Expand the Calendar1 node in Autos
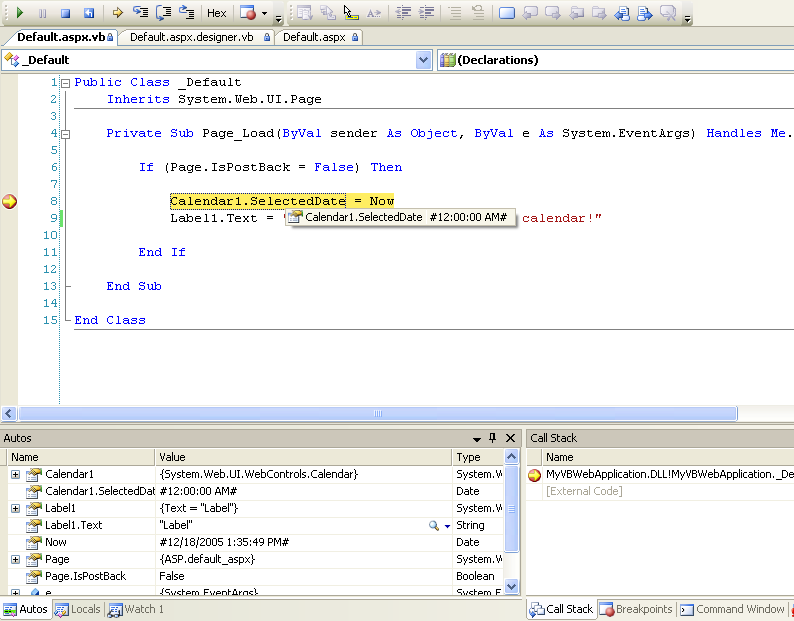Viewport: 794px width, 621px height. pyautogui.click(x=15, y=474)
